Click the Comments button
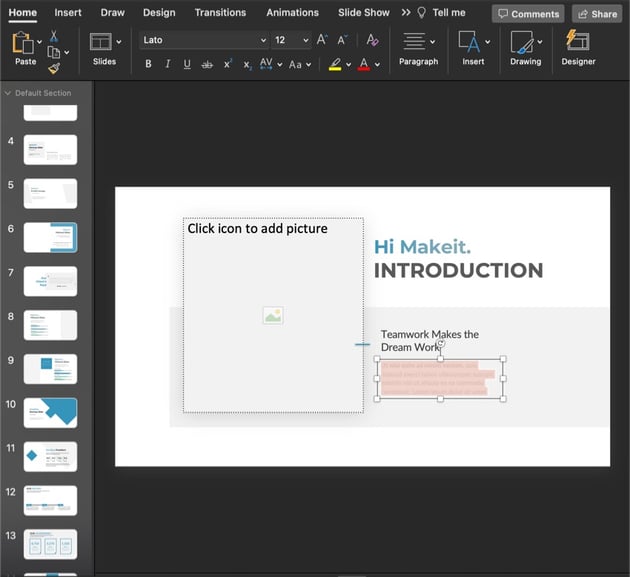630x577 pixels. click(x=528, y=14)
